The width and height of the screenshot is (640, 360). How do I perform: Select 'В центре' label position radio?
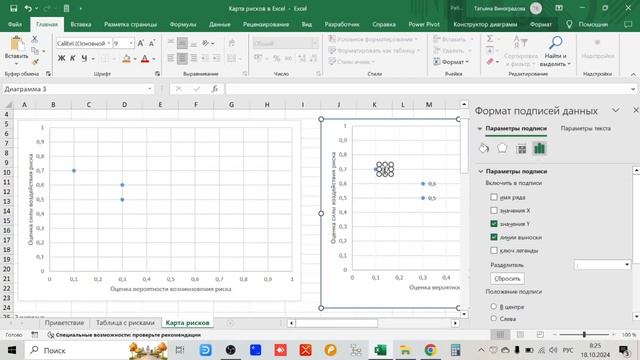[493, 306]
